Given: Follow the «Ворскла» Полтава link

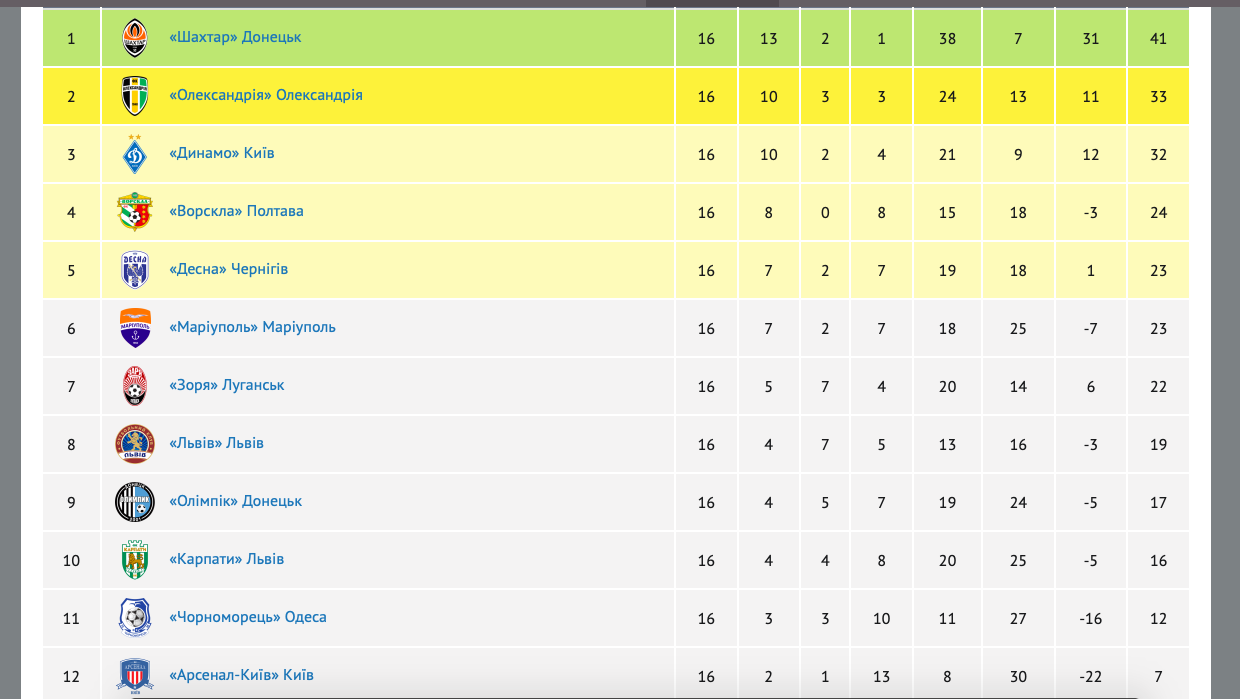Looking at the screenshot, I should 237,211.
